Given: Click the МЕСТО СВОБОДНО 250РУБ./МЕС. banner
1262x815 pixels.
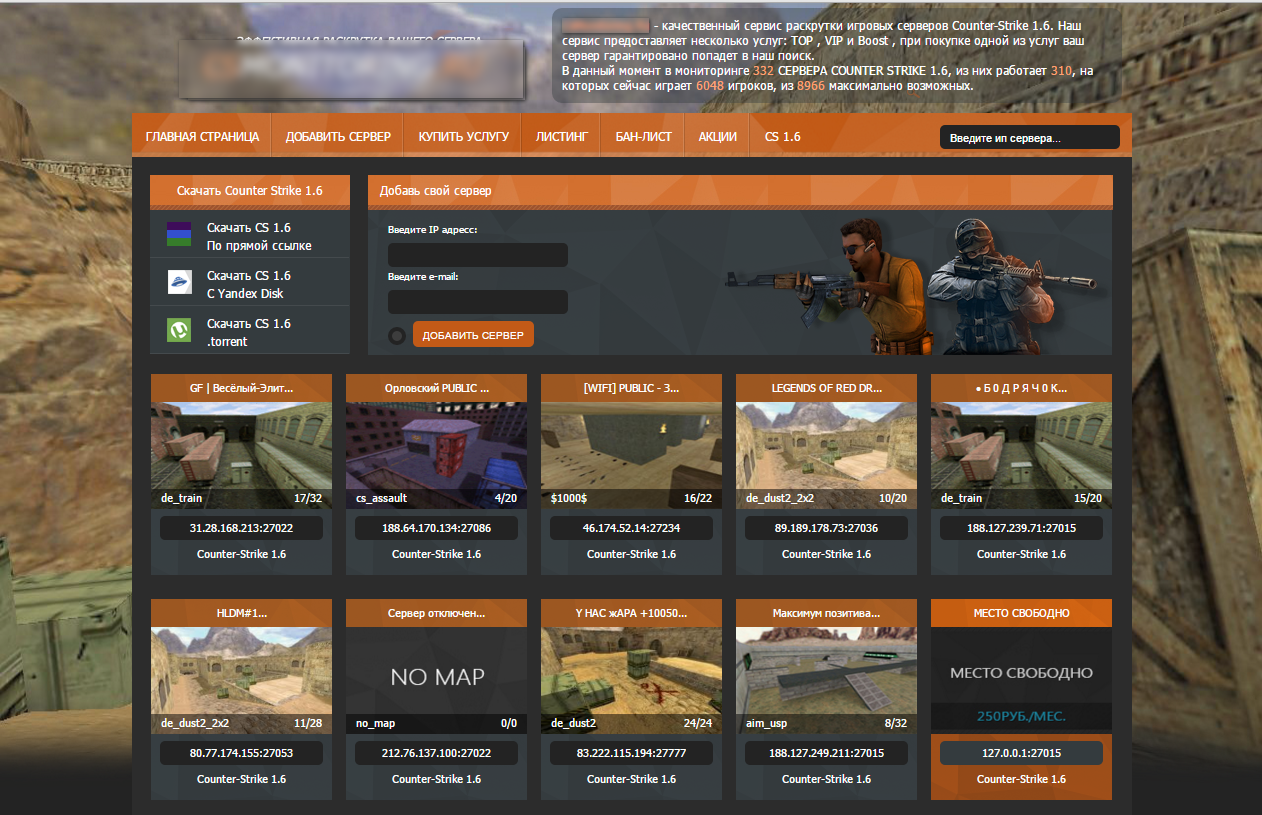Looking at the screenshot, I should [1021, 680].
